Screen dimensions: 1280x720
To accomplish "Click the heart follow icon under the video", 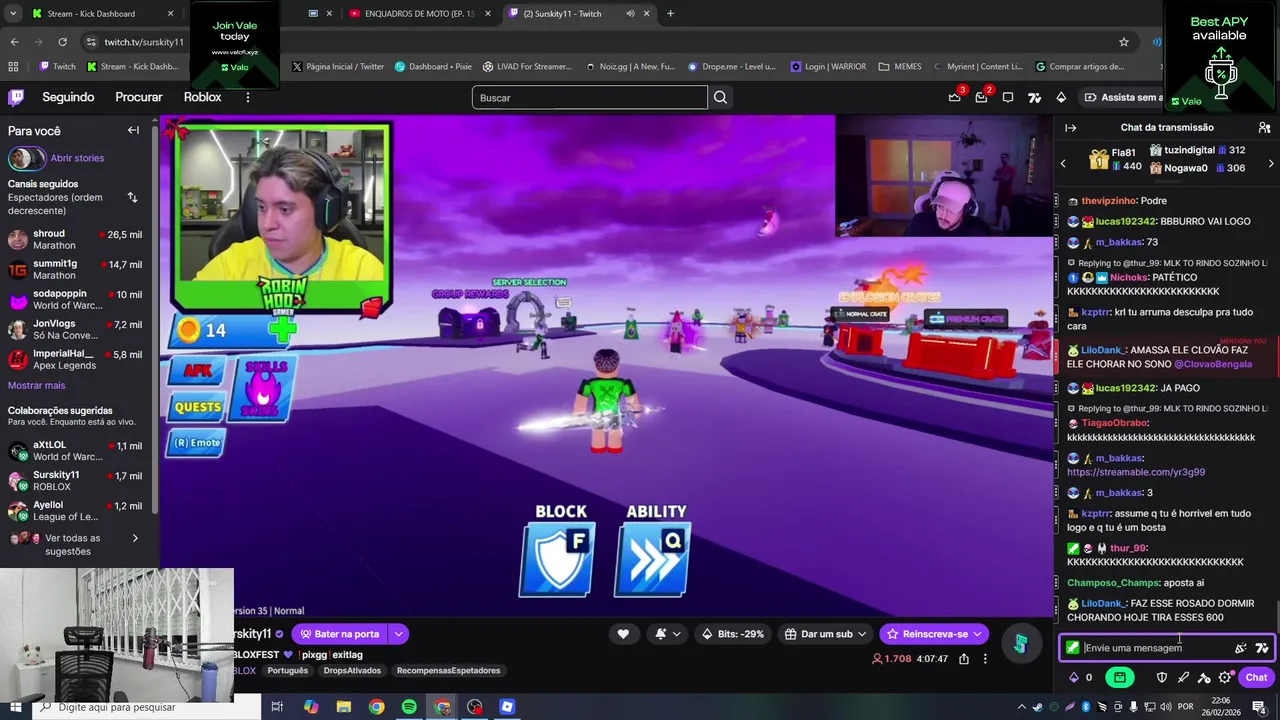I will point(623,634).
